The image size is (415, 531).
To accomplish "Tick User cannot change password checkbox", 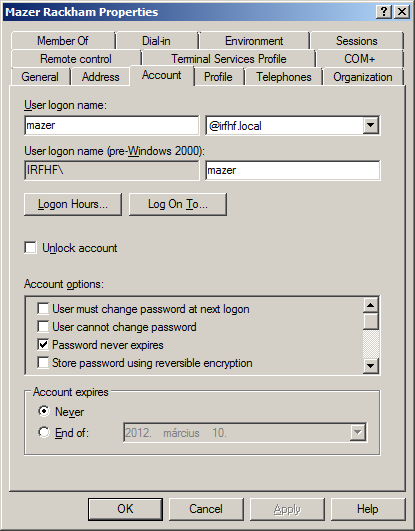I will [x=43, y=327].
